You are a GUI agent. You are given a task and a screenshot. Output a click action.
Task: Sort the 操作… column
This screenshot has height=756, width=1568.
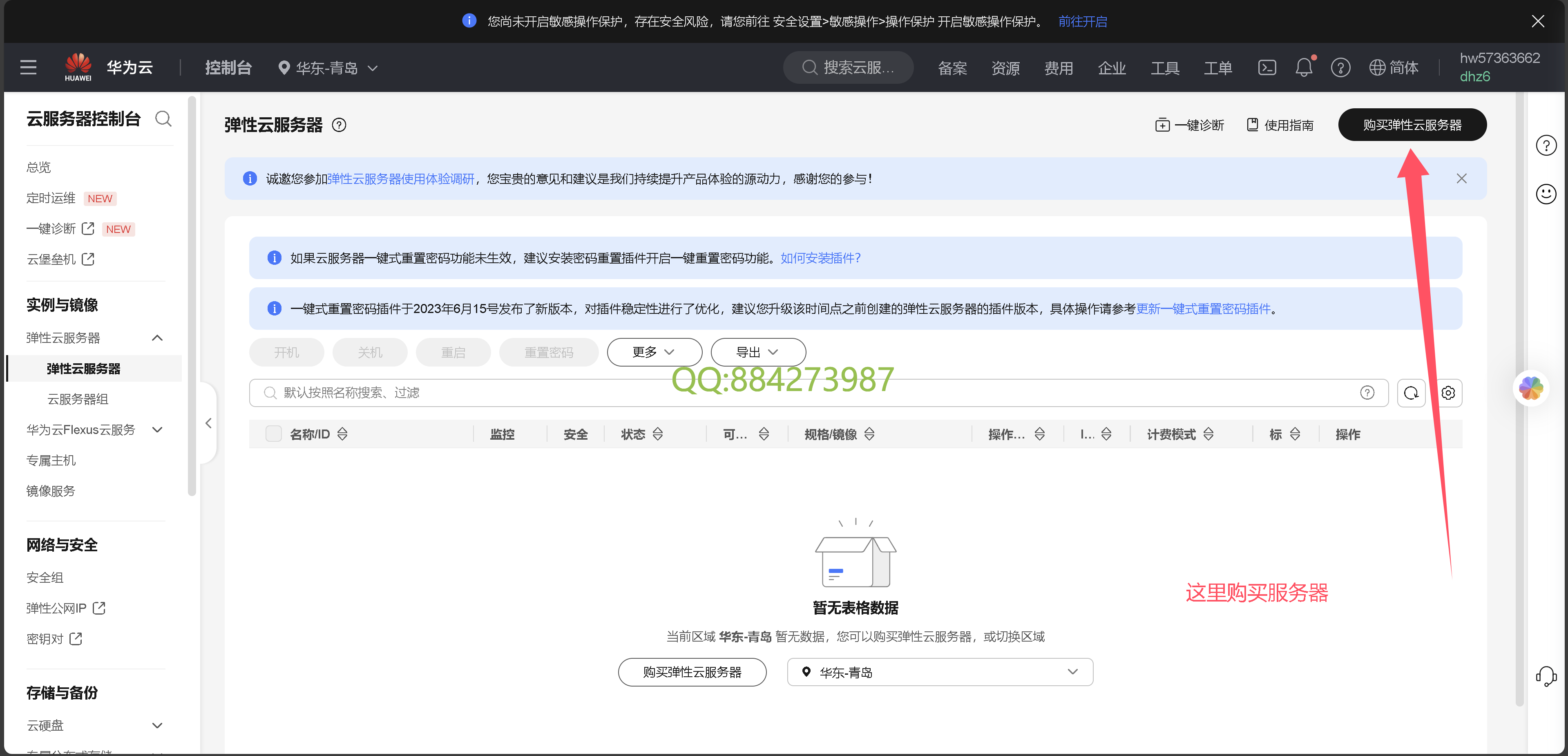pos(1040,434)
